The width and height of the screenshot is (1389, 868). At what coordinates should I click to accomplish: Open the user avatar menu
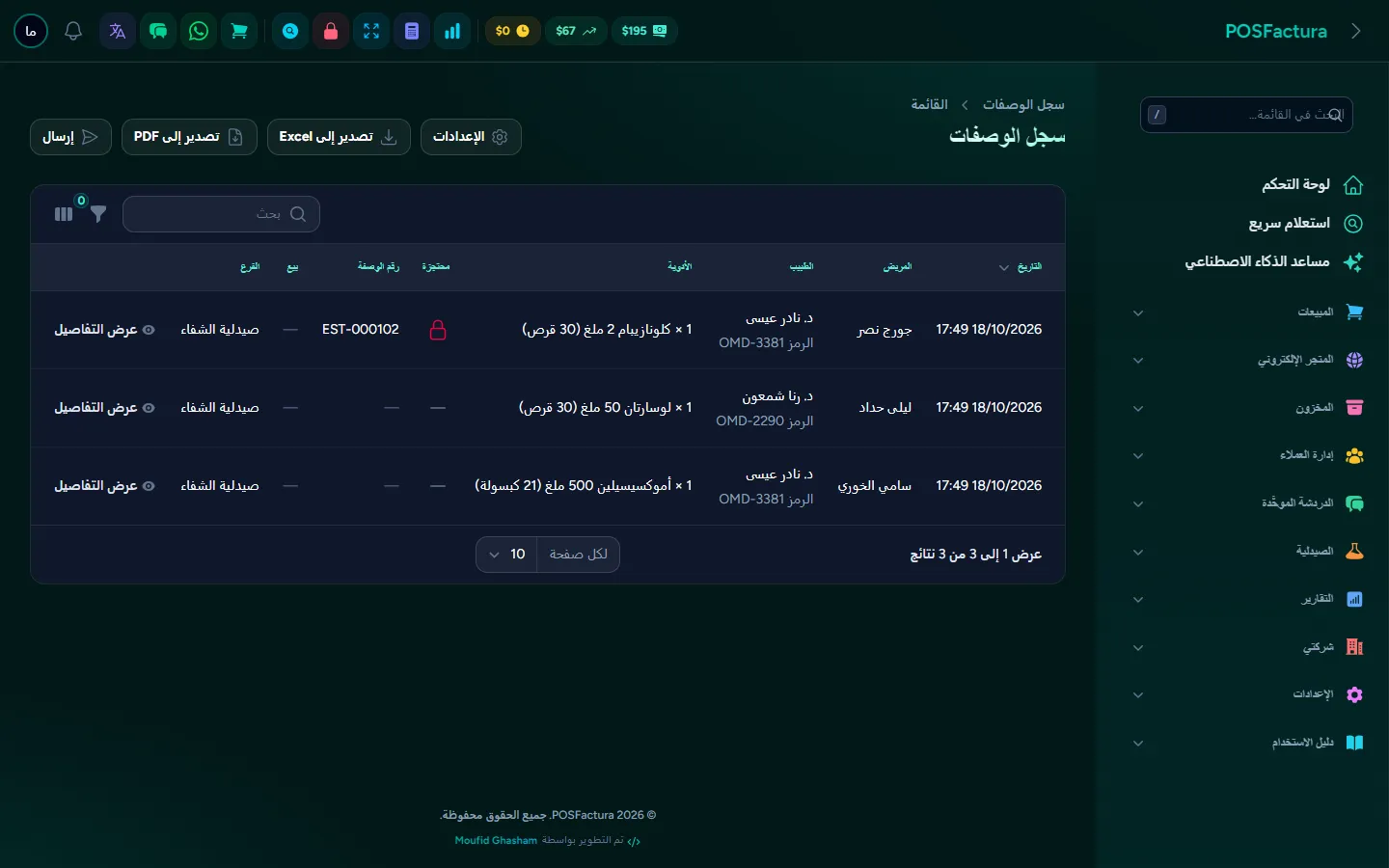[x=31, y=31]
